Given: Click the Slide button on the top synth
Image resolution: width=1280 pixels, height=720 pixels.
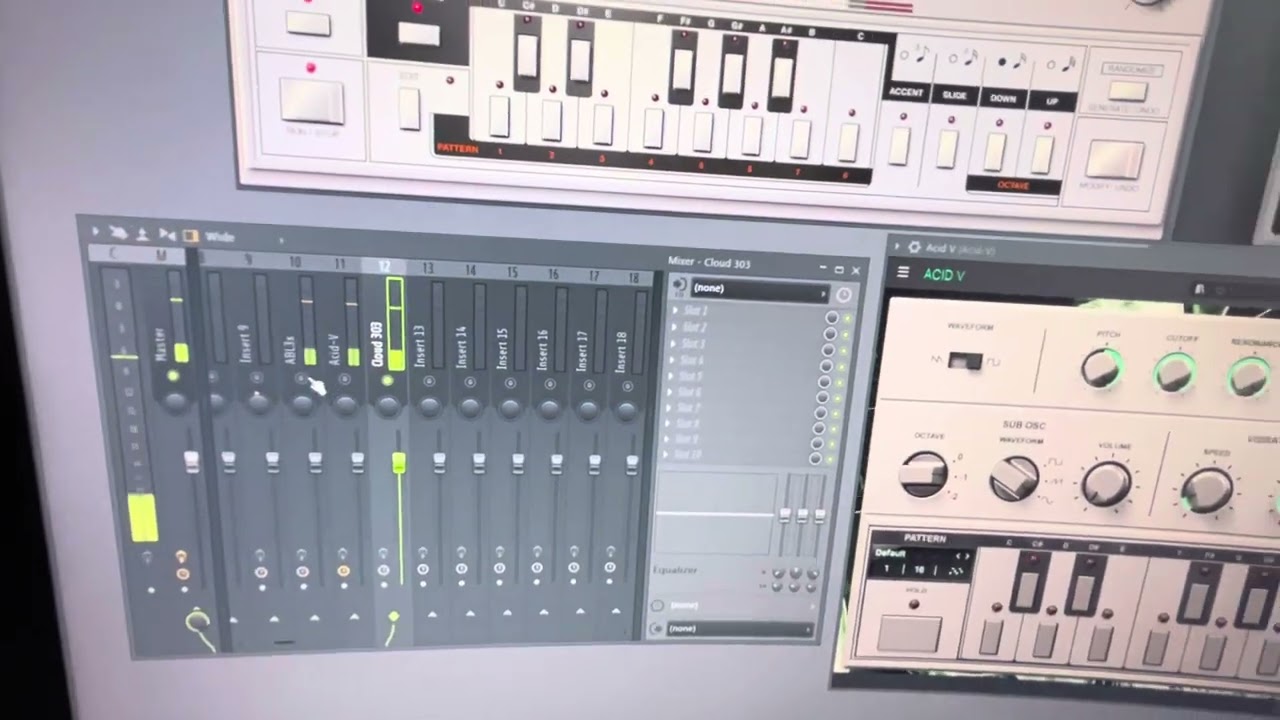Looking at the screenshot, I should 948,149.
